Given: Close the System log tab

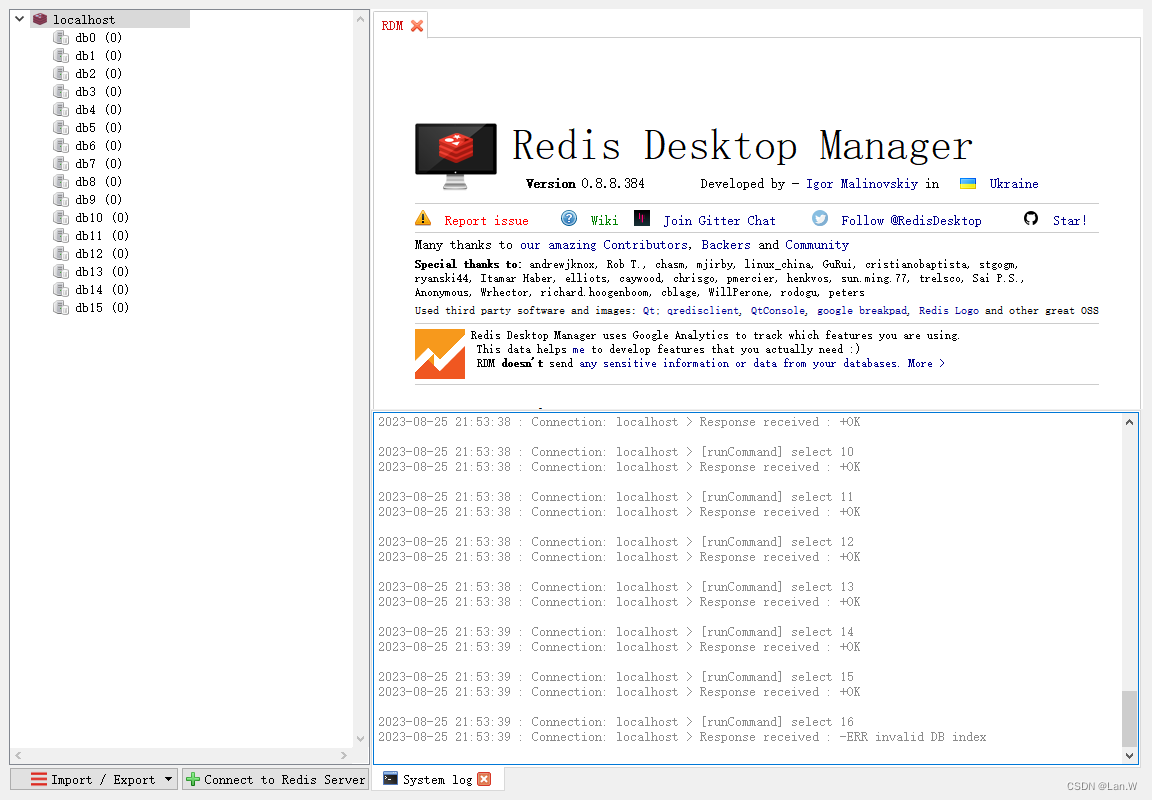Looking at the screenshot, I should coord(484,779).
